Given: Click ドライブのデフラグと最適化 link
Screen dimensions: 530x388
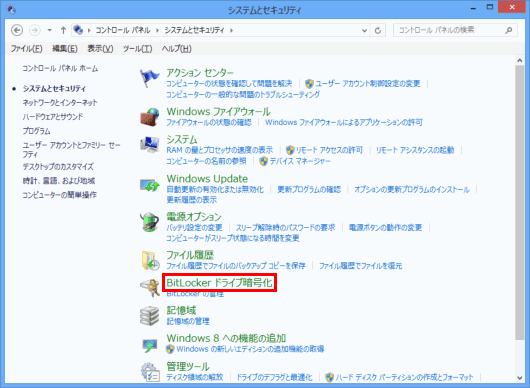Looking at the screenshot, I should click(274, 378).
